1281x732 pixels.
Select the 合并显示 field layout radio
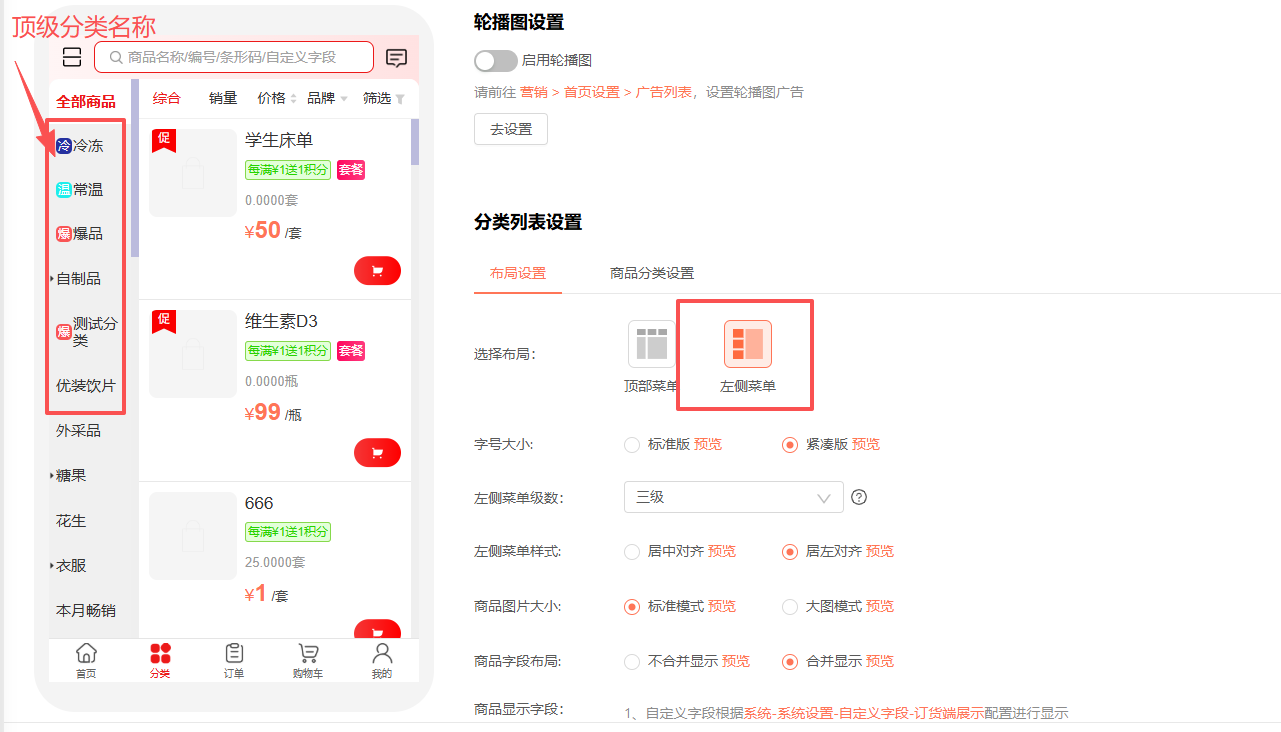pos(790,661)
